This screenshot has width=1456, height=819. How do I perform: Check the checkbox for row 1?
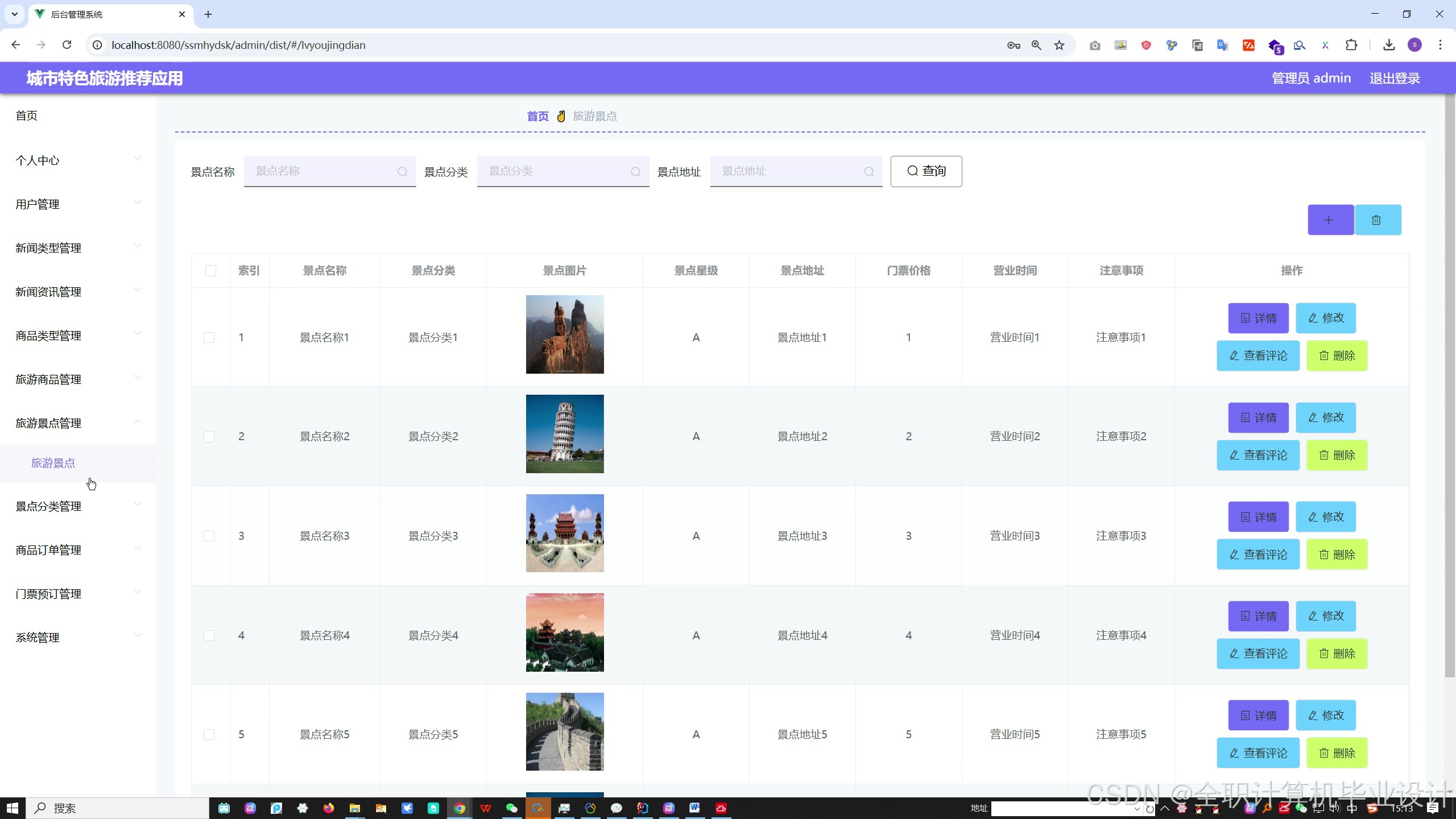pyautogui.click(x=209, y=337)
